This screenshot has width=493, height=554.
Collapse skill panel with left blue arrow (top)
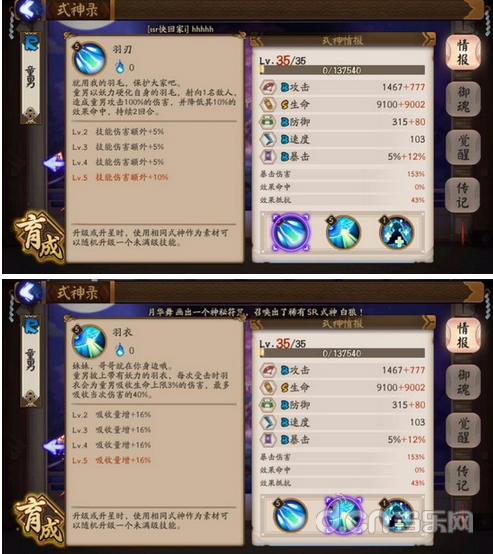(x=54, y=163)
